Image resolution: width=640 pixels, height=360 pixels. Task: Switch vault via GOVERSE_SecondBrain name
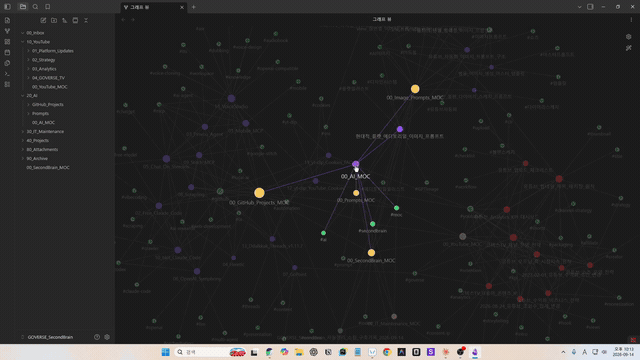pos(50,337)
